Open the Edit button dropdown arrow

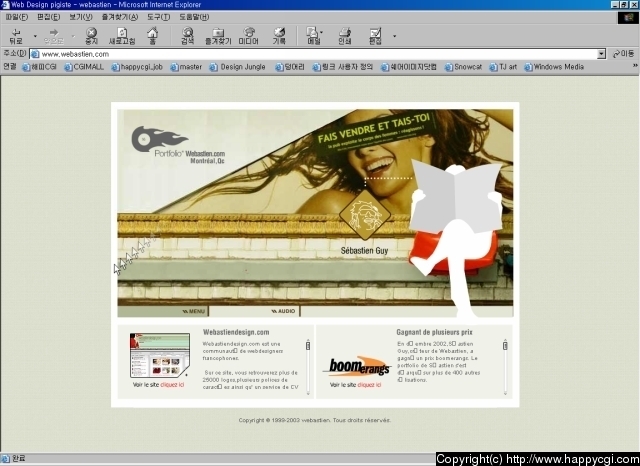pos(394,36)
